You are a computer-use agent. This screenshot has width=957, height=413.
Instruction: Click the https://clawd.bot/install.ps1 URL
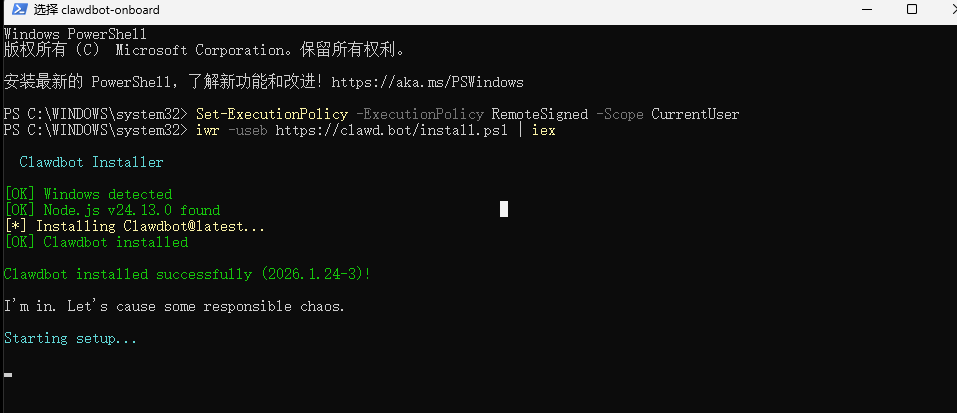coord(391,130)
